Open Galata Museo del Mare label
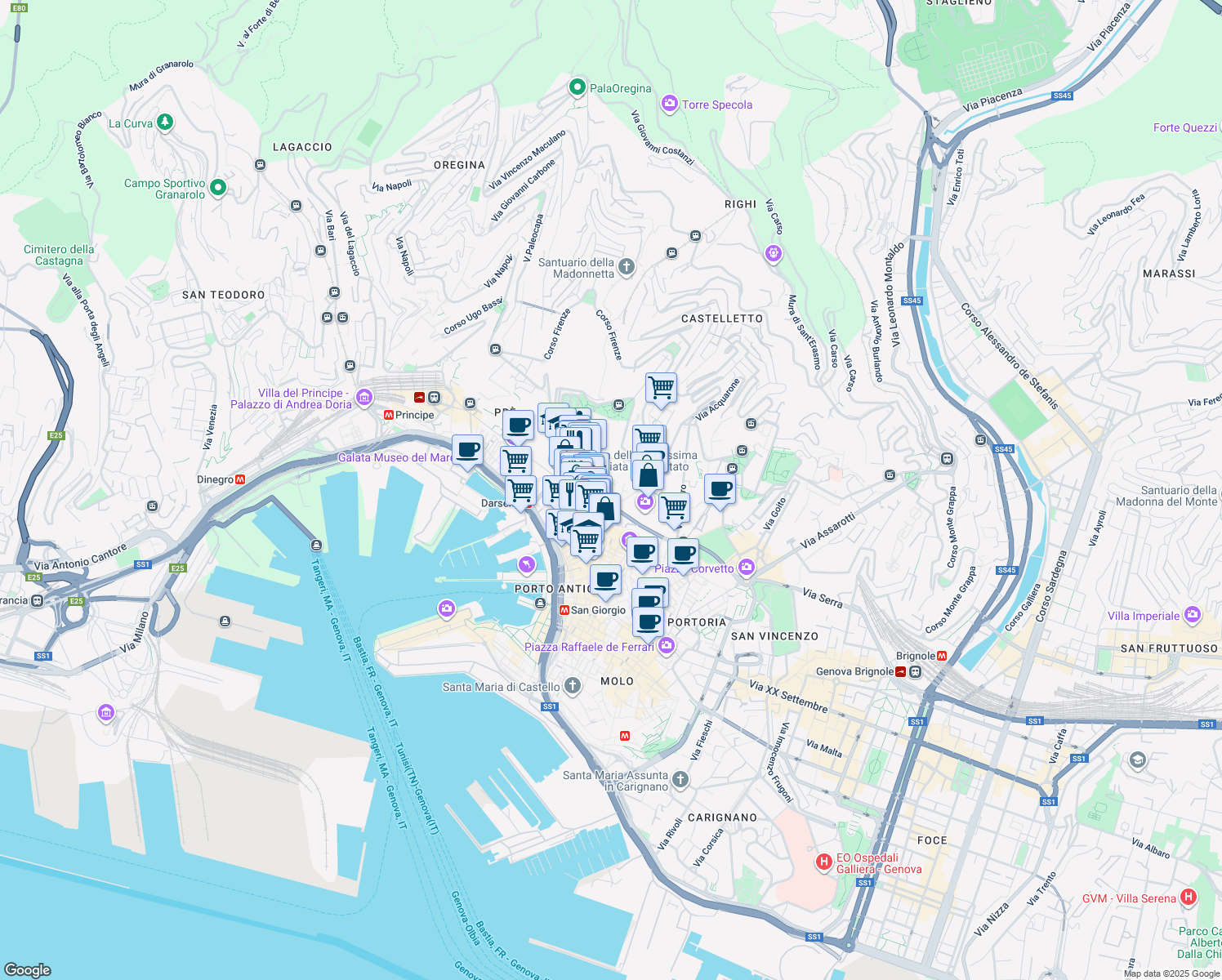 (x=395, y=457)
